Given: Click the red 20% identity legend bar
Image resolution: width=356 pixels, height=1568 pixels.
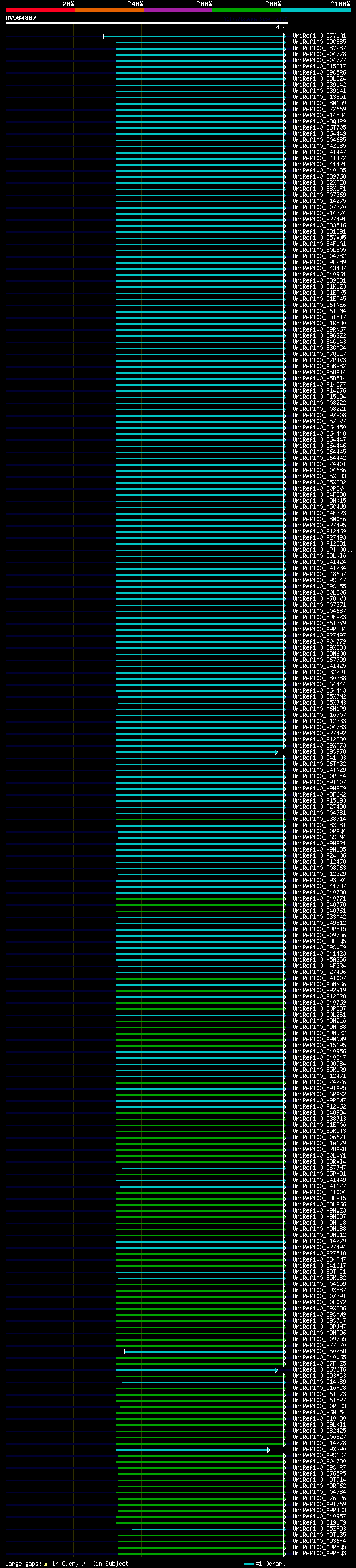Looking at the screenshot, I should point(39,10).
